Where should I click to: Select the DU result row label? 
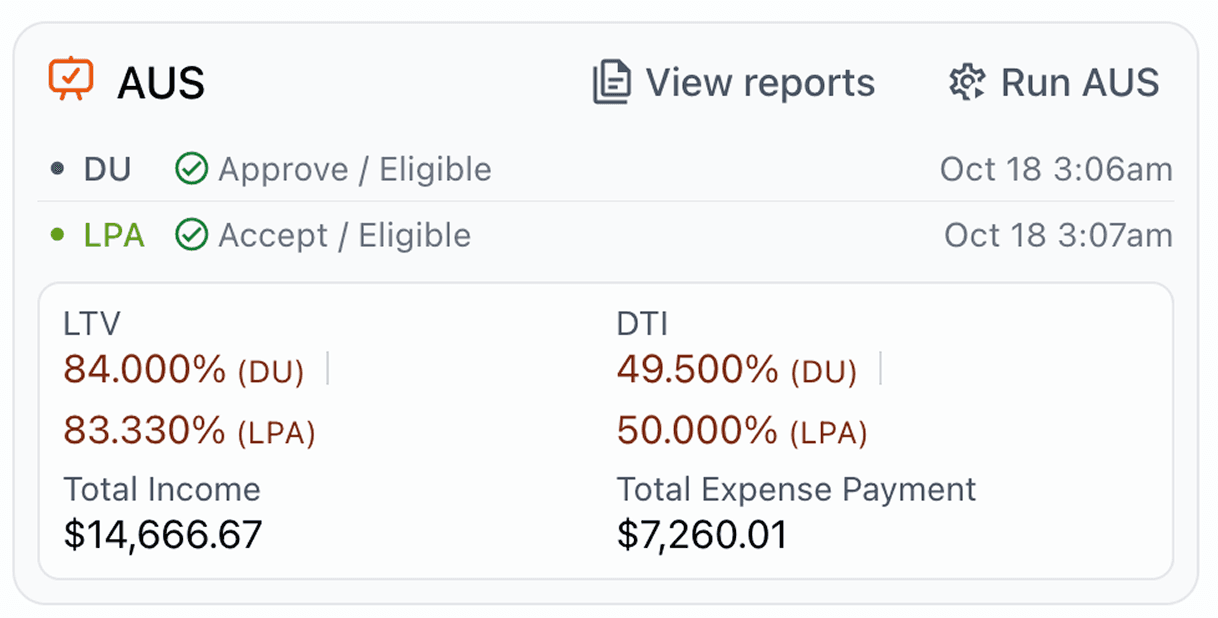pos(107,170)
